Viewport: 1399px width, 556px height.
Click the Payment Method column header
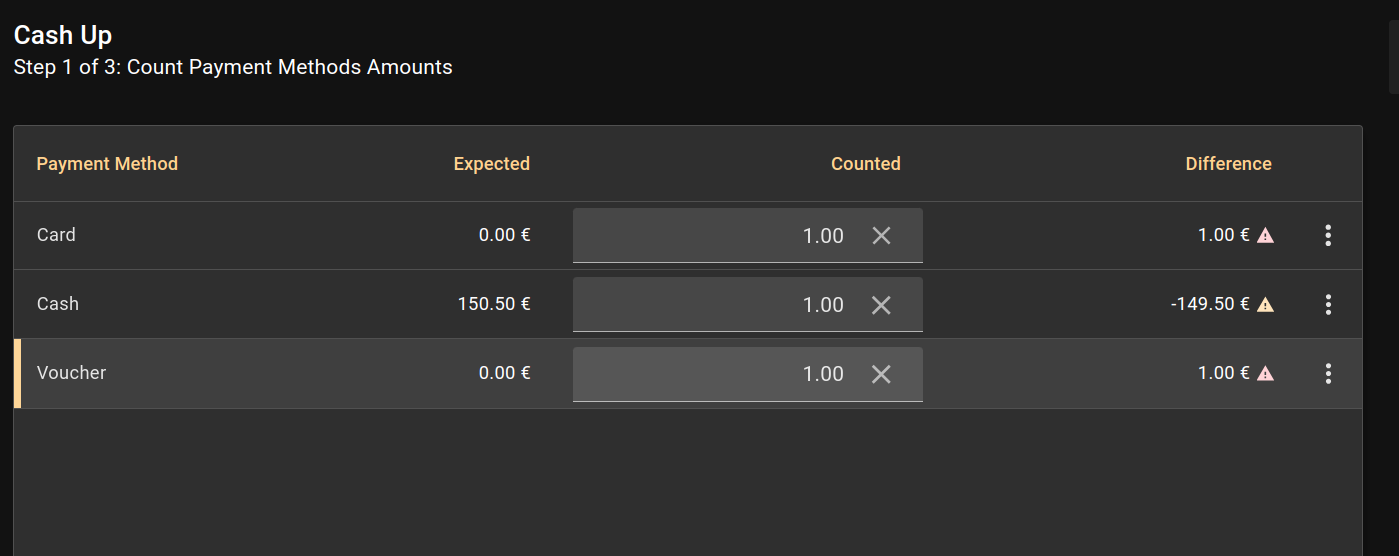point(107,164)
